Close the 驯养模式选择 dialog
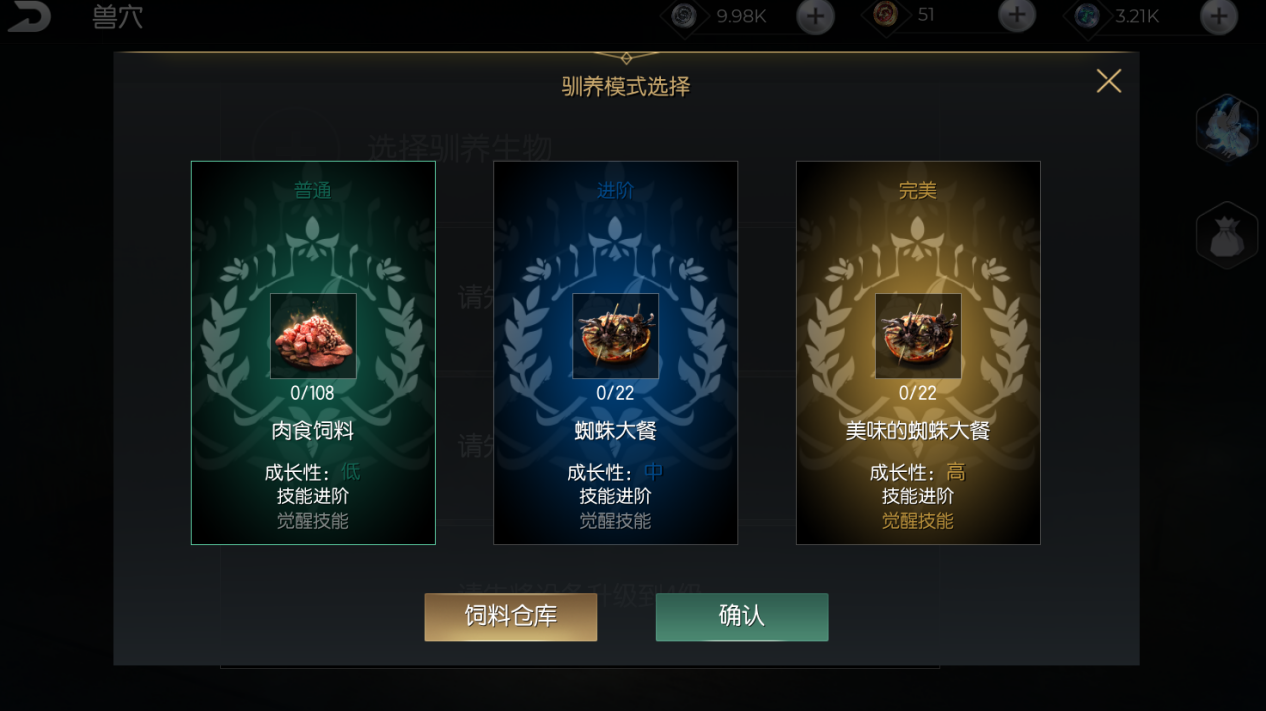This screenshot has height=711, width=1266. pyautogui.click(x=1109, y=81)
